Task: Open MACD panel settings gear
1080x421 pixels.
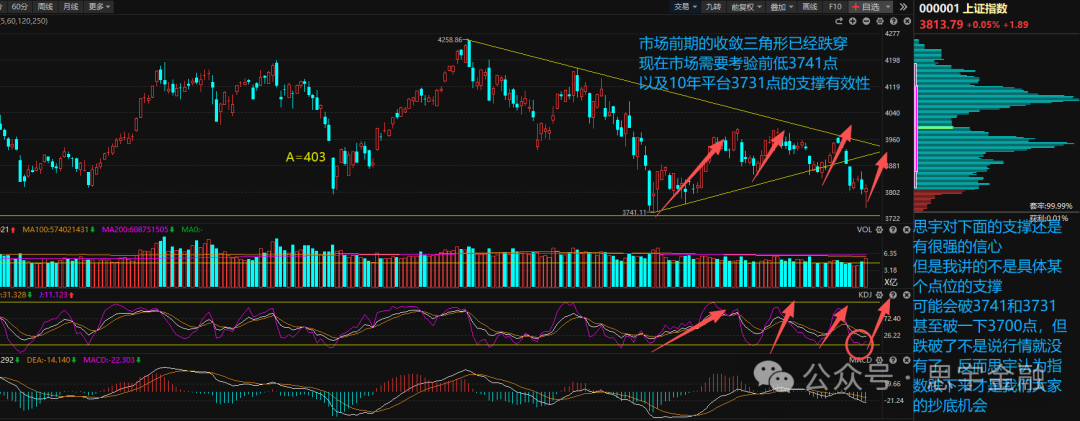Action: [x=880, y=360]
